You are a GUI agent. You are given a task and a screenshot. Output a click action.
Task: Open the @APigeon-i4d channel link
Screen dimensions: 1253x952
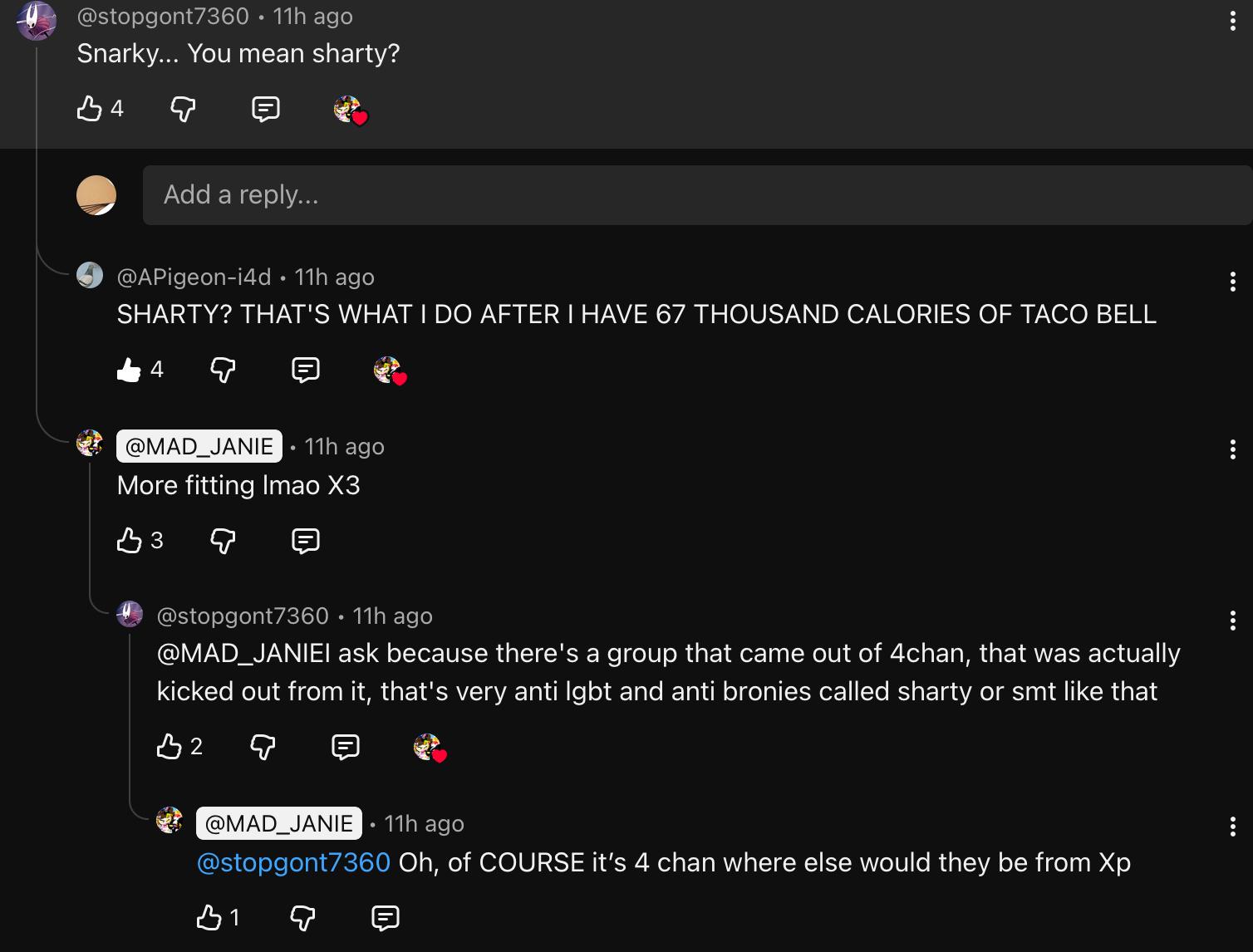coord(194,277)
